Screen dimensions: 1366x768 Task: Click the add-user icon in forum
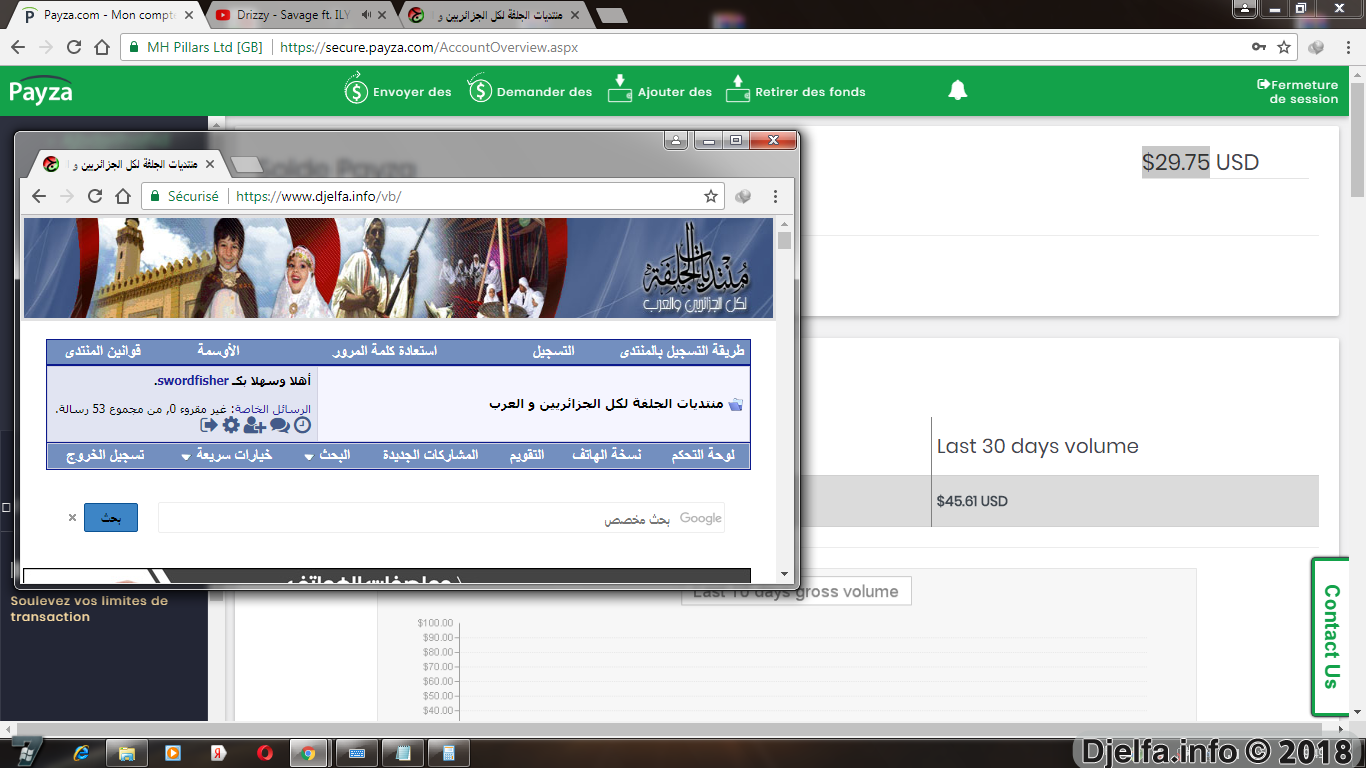coord(254,425)
